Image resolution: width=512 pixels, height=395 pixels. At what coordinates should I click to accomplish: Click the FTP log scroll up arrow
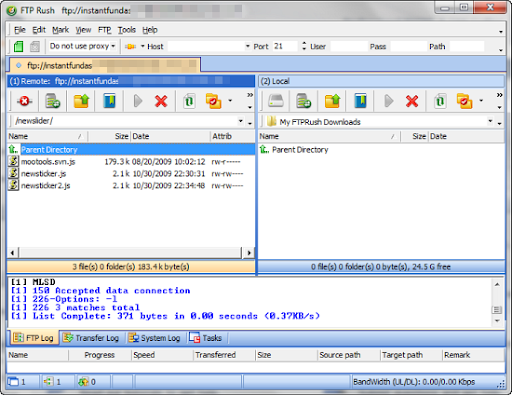point(497,284)
